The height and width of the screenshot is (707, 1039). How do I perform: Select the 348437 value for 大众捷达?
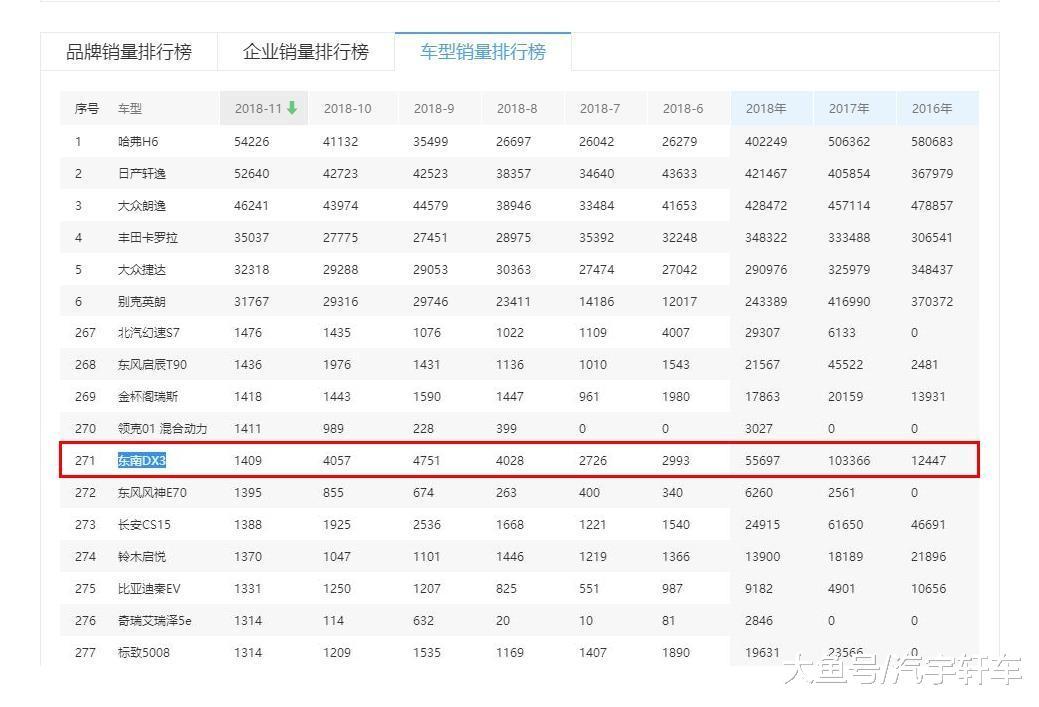[x=932, y=270]
